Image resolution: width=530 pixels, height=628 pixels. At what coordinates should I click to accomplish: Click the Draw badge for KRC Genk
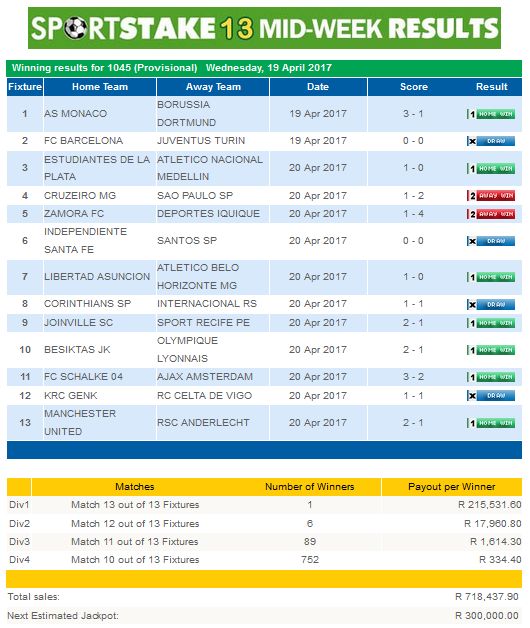click(x=491, y=396)
